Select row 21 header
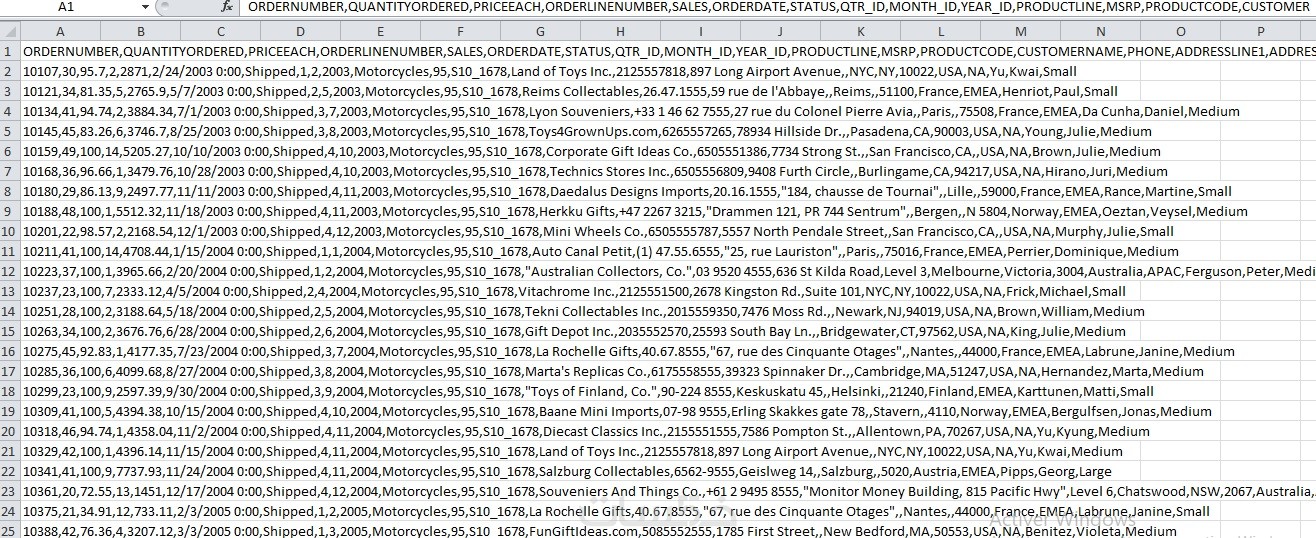The height and width of the screenshot is (538, 1316). click(x=10, y=451)
